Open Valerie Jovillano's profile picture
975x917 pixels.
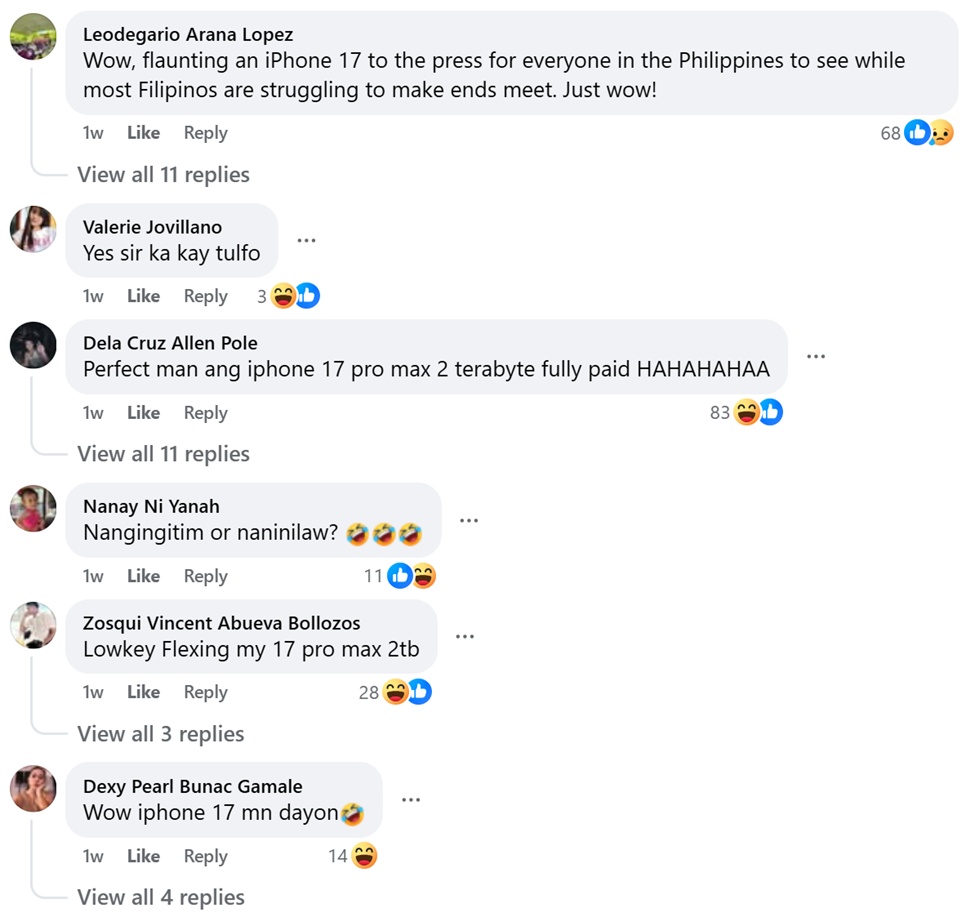pyautogui.click(x=33, y=229)
